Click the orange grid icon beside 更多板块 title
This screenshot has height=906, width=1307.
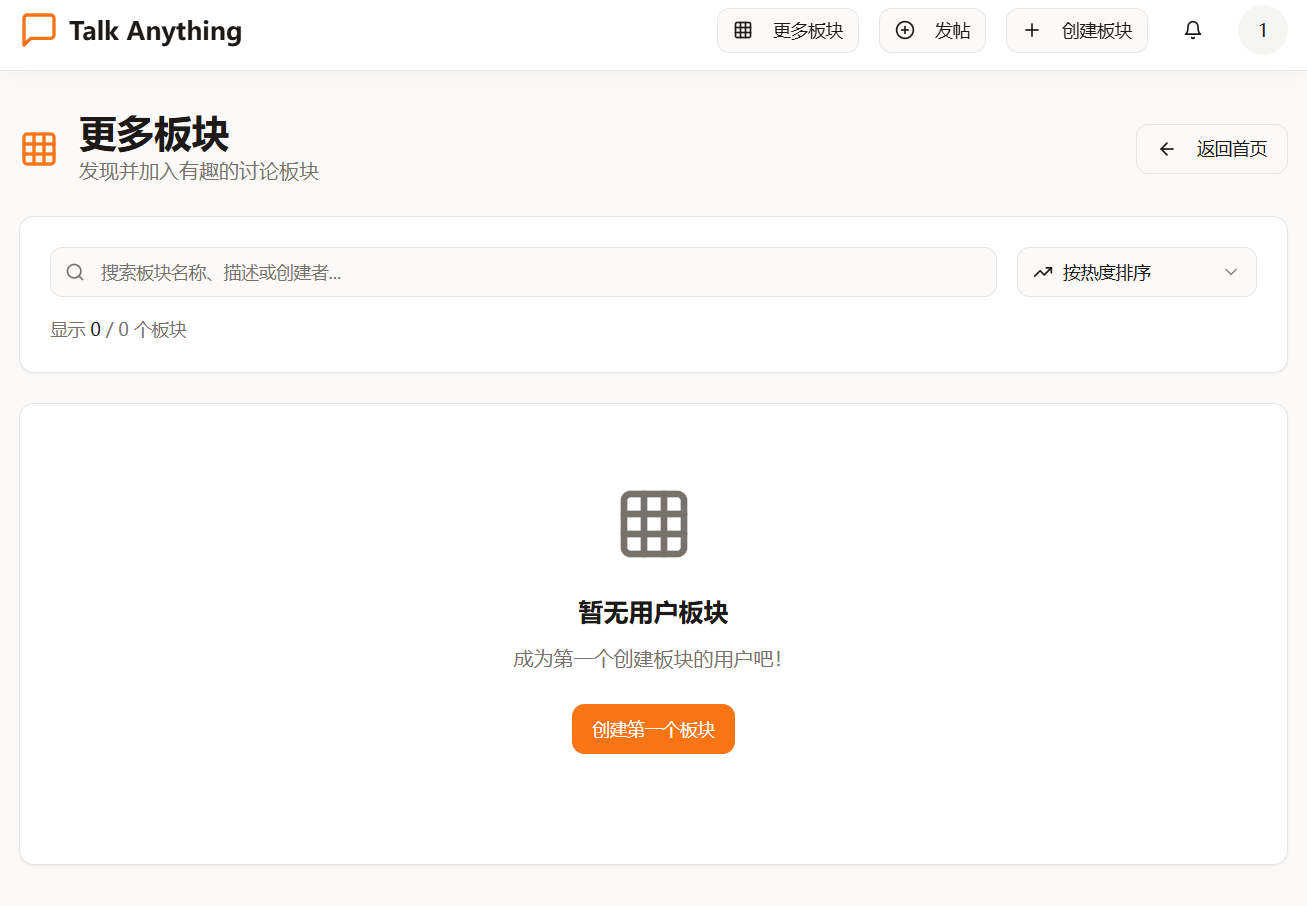[38, 148]
